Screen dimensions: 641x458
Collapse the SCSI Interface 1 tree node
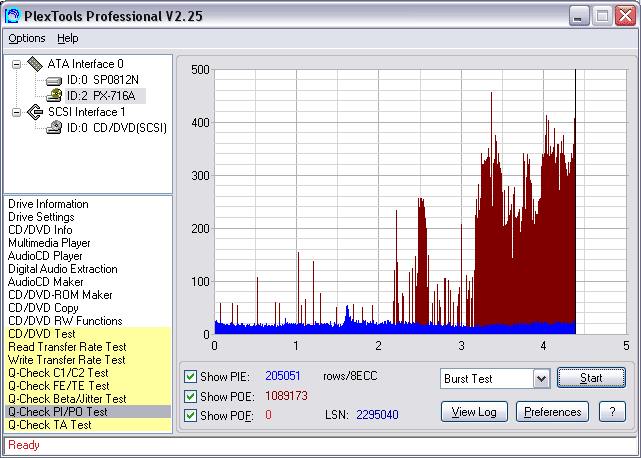(16, 112)
